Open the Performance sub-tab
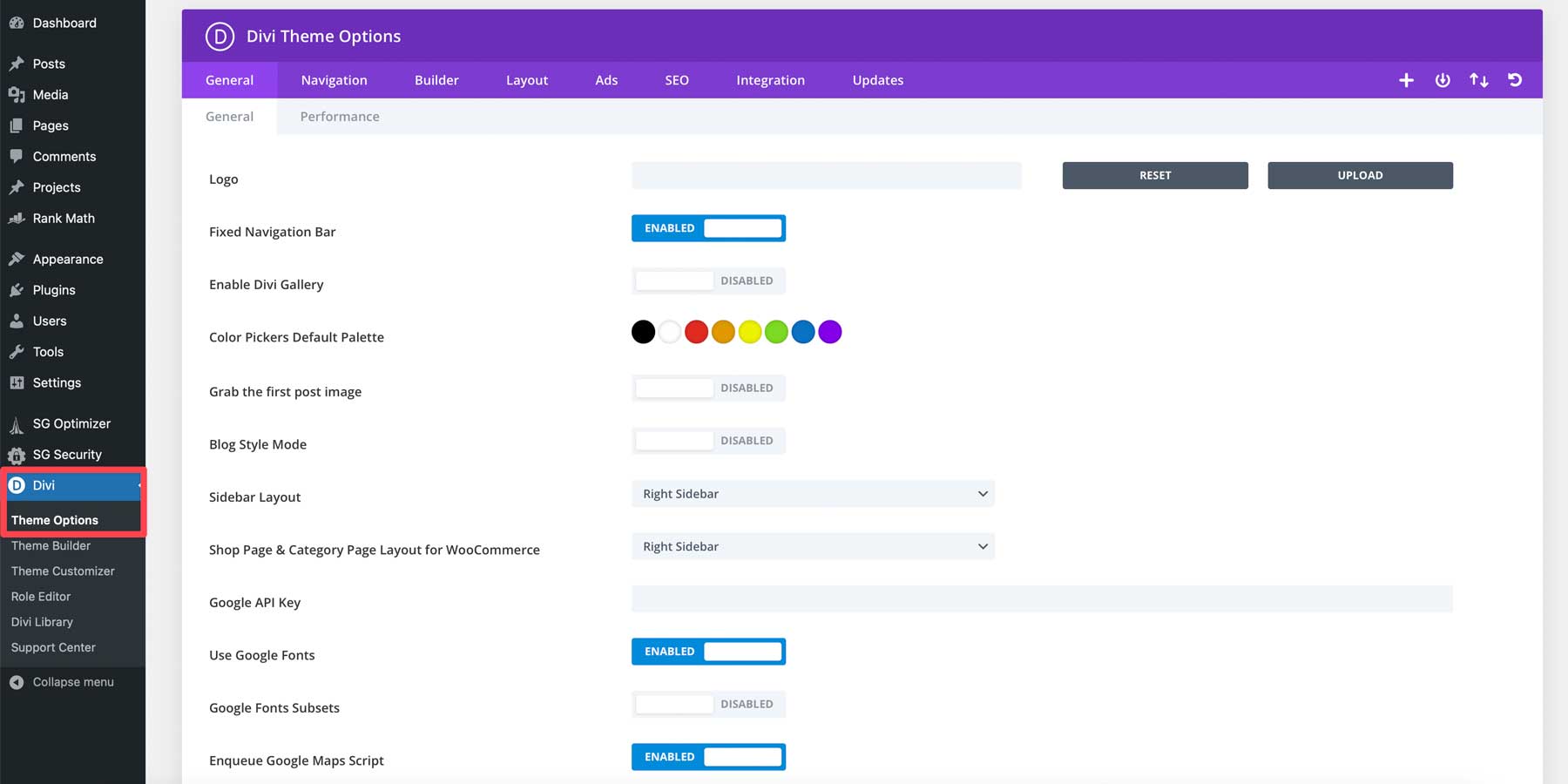 (x=340, y=116)
